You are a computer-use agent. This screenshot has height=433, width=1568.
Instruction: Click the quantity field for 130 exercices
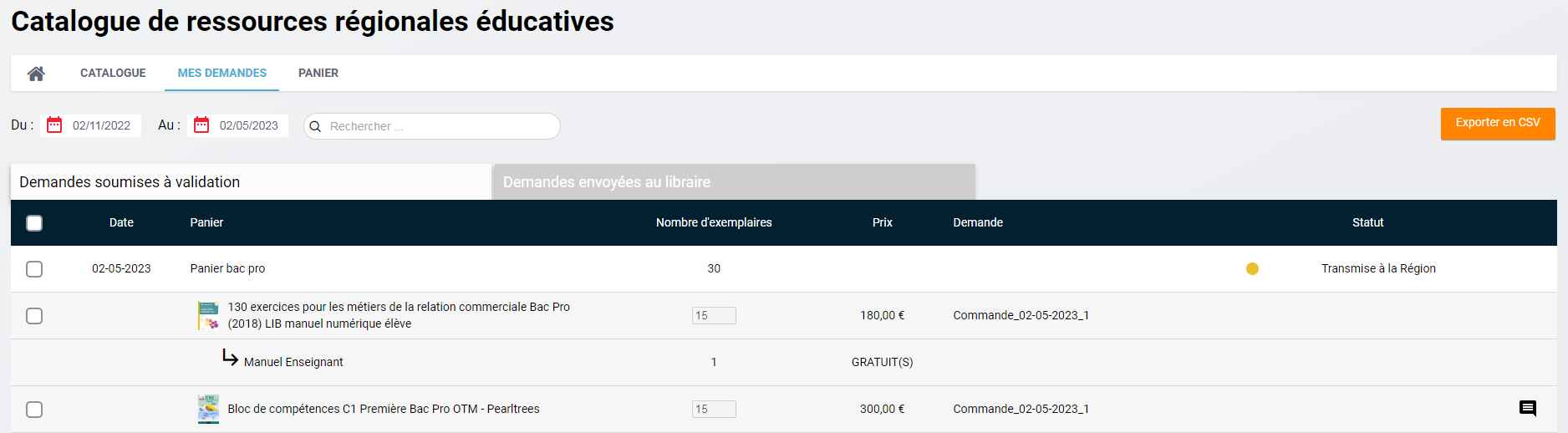coord(714,315)
